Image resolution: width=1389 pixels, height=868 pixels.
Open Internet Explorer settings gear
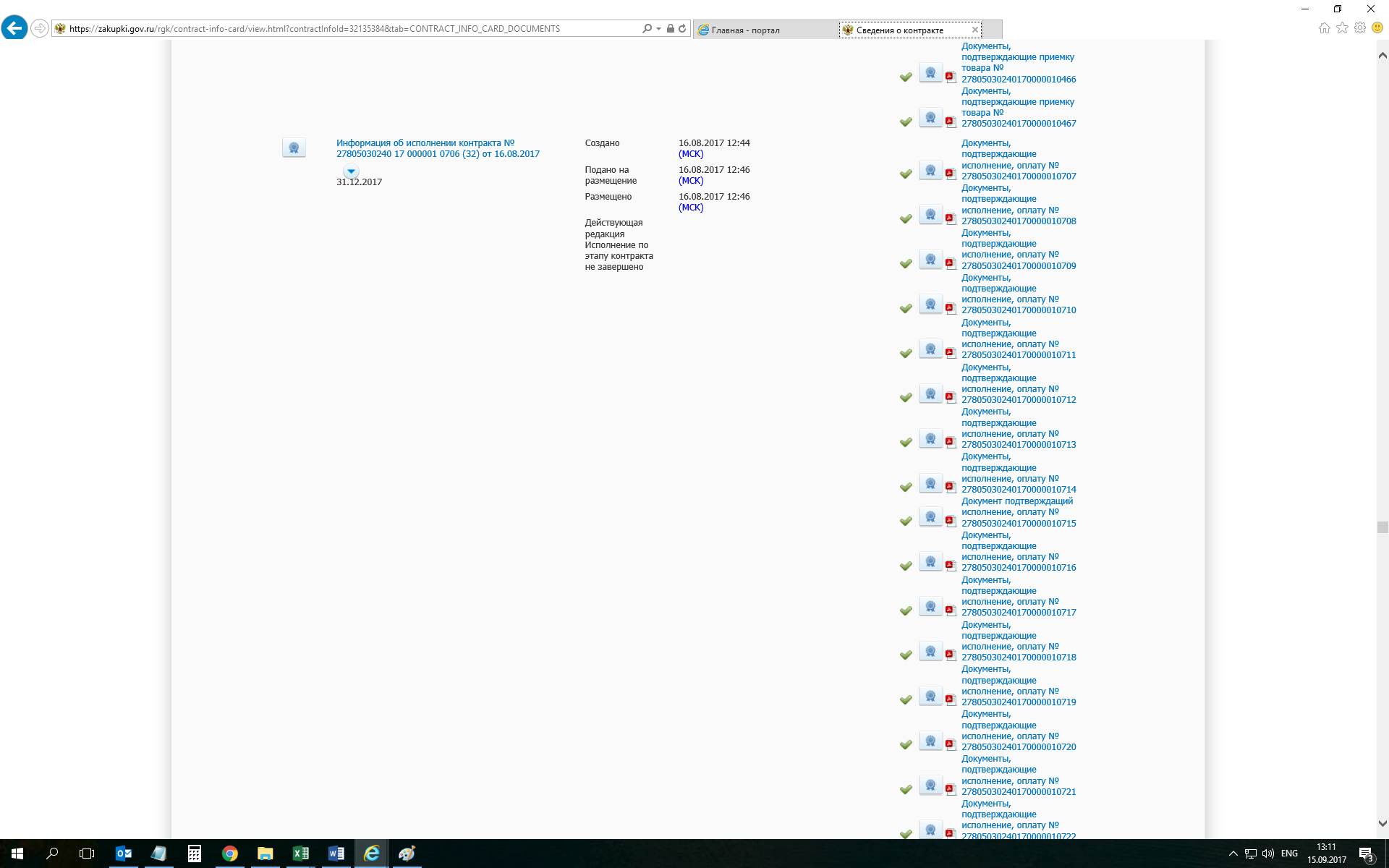(1360, 28)
